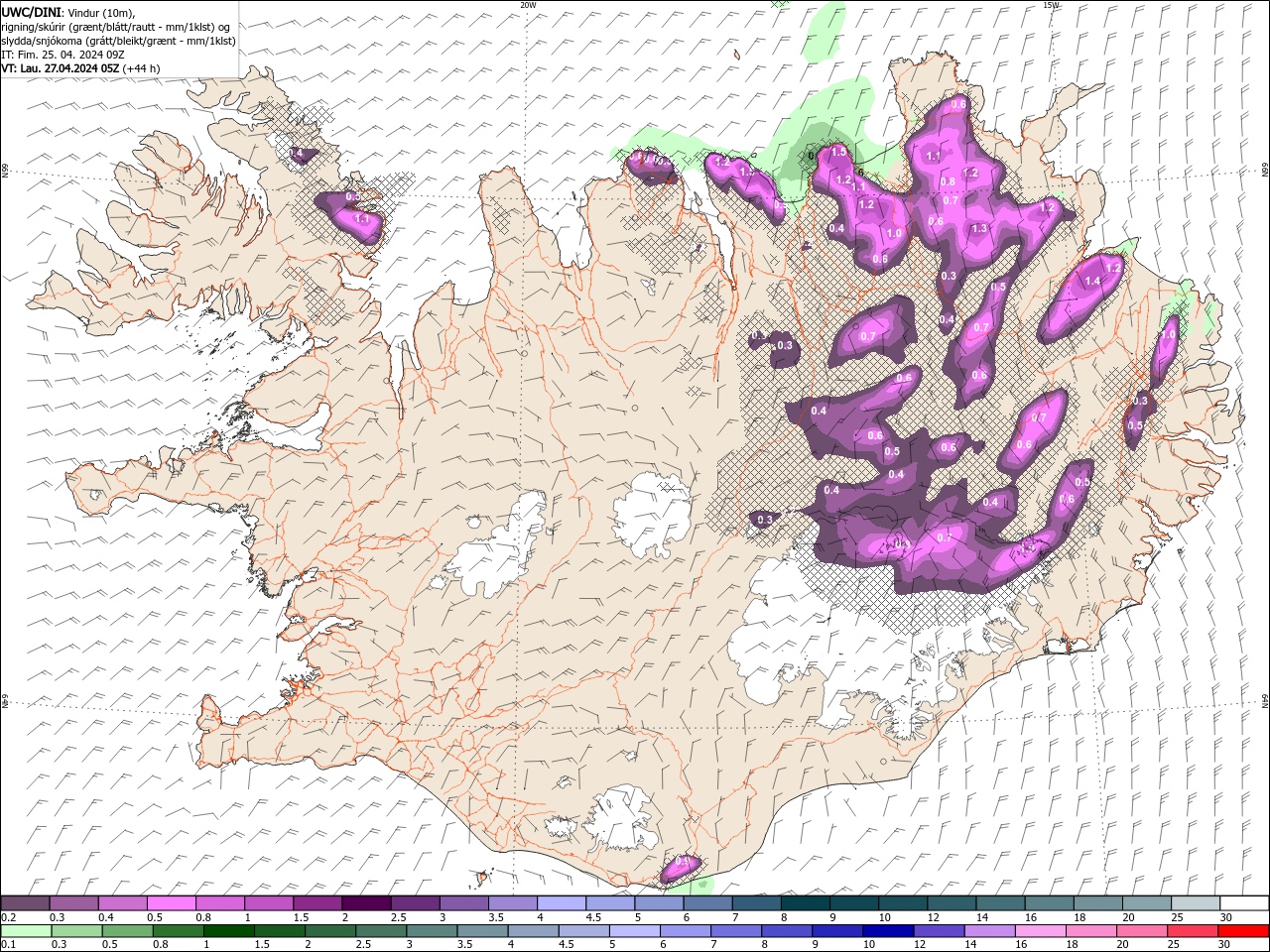The width and height of the screenshot is (1270, 952).
Task: Select the lower legend swatch labeled 0.3
Action: 76,931
